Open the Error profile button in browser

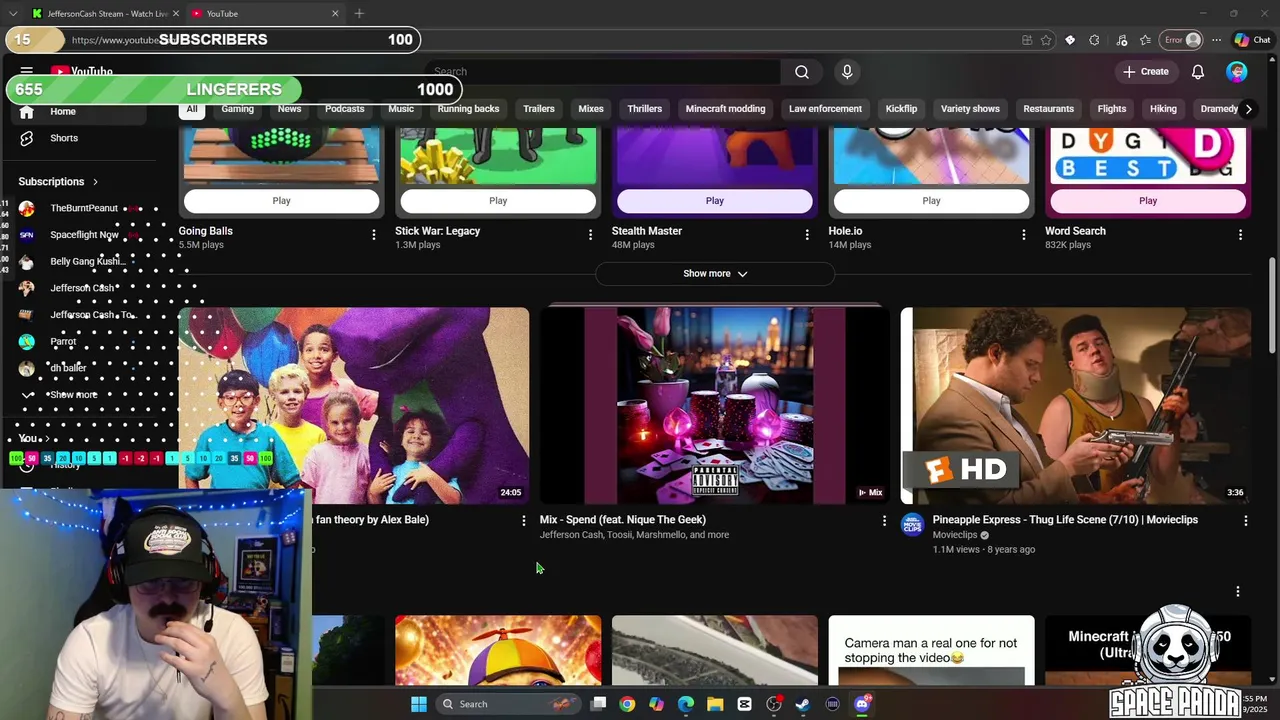(x=1181, y=40)
